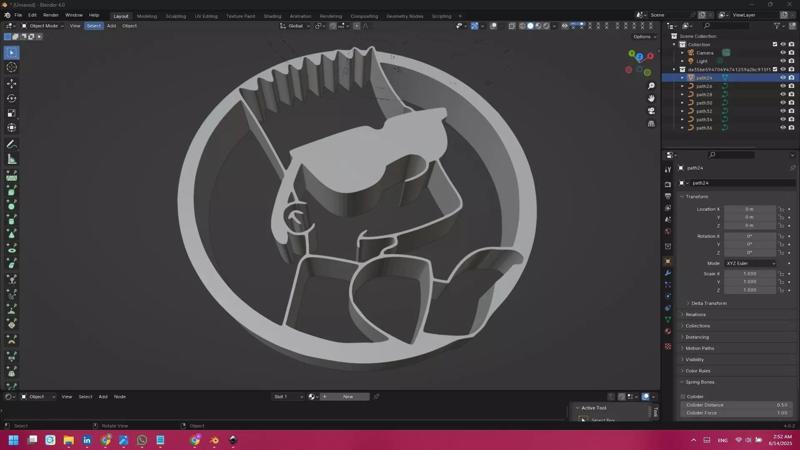Open the File menu
This screenshot has height=450, width=800.
[x=18, y=15]
